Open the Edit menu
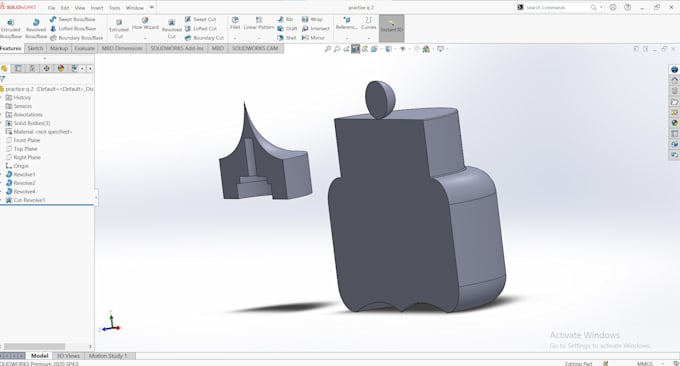This screenshot has width=680, height=366. tap(65, 8)
